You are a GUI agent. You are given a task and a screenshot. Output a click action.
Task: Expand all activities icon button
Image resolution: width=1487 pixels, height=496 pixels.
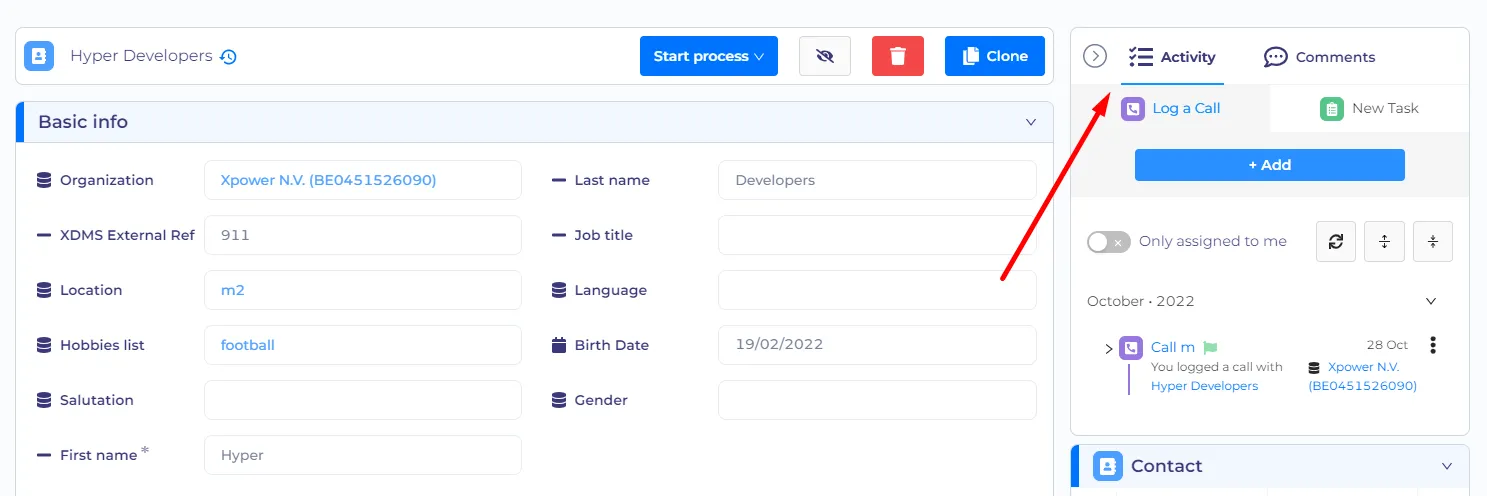pyautogui.click(x=1385, y=241)
